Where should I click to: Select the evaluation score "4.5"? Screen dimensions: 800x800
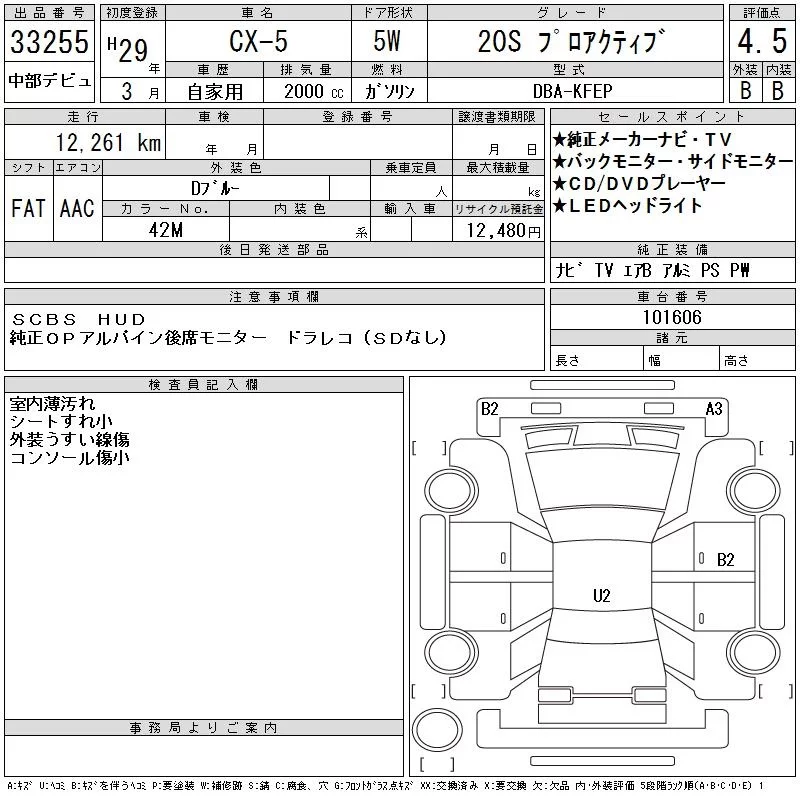[762, 41]
